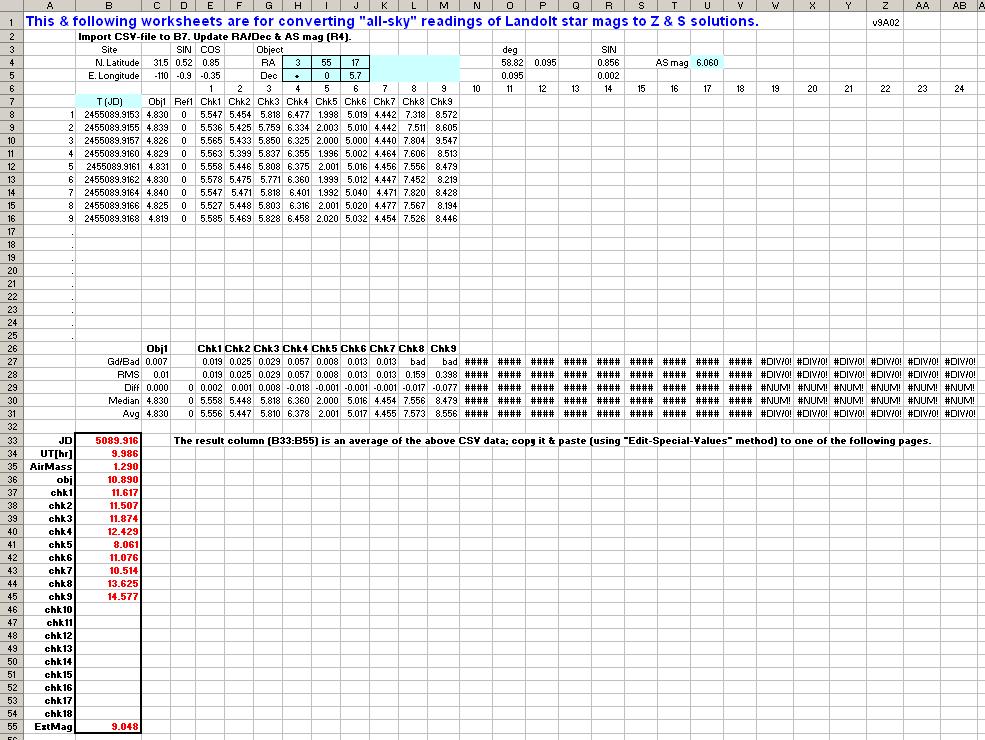
Task: Click the version cell reading v9A02
Action: click(886, 23)
